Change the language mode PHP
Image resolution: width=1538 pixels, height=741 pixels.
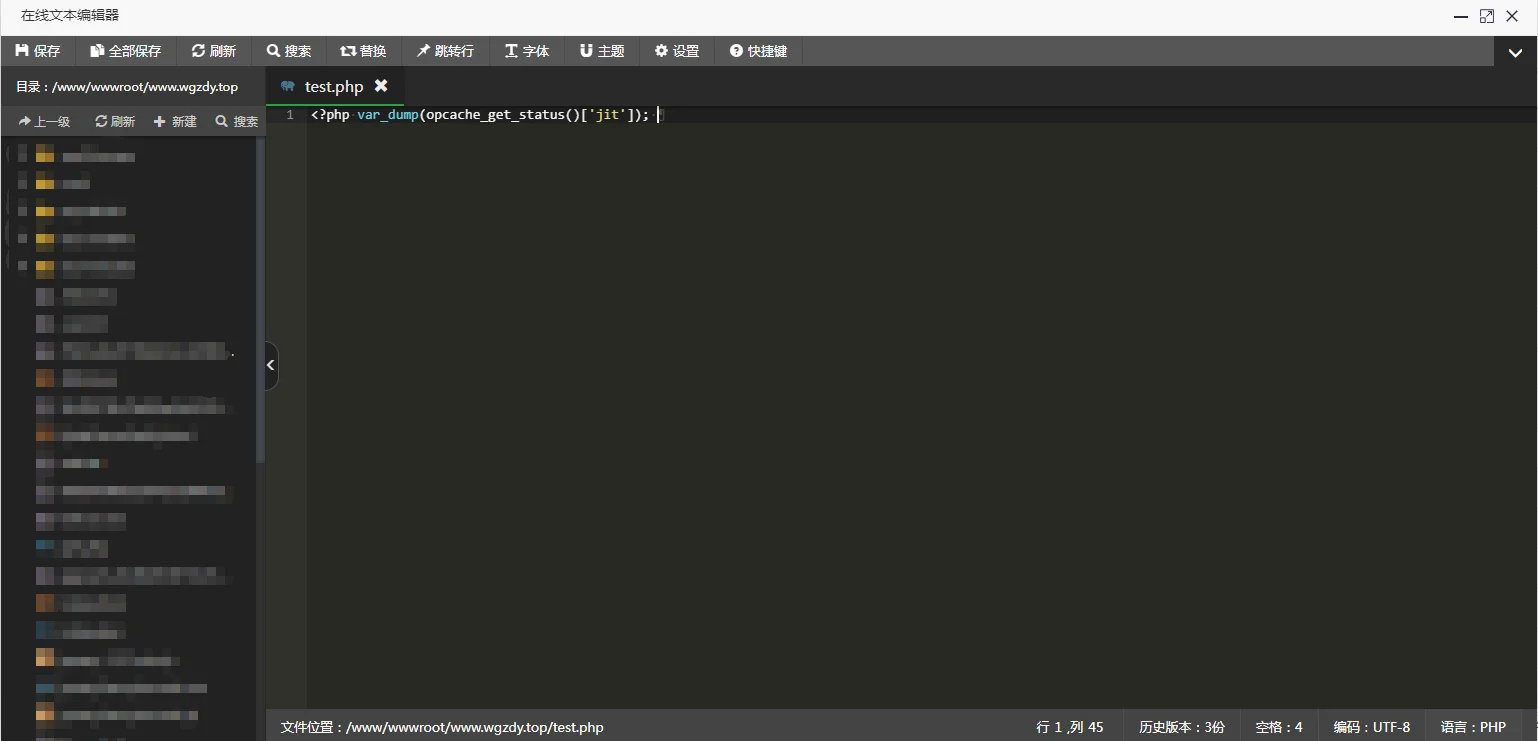pyautogui.click(x=1473, y=727)
